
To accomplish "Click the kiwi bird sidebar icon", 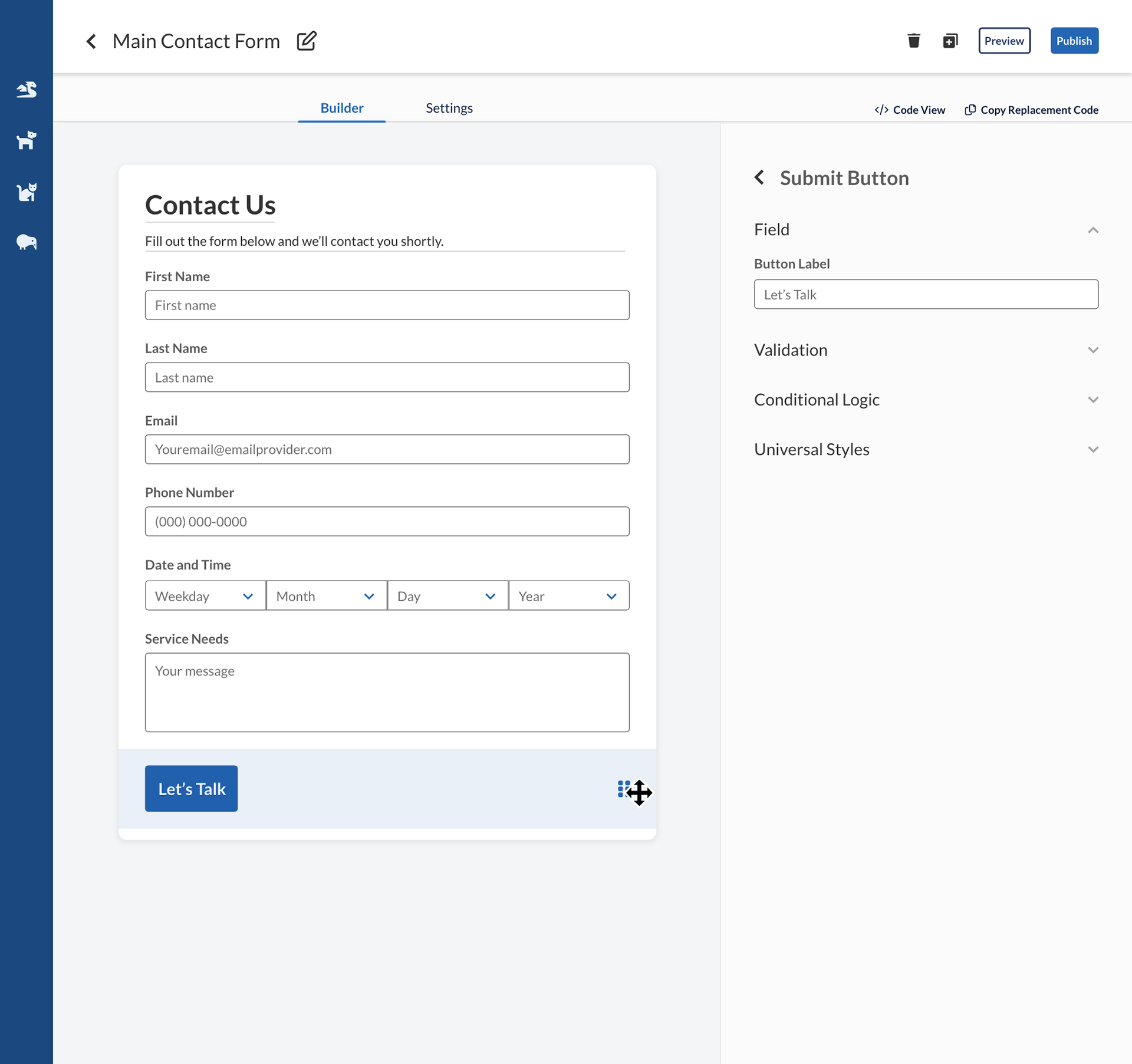I will click(27, 242).
